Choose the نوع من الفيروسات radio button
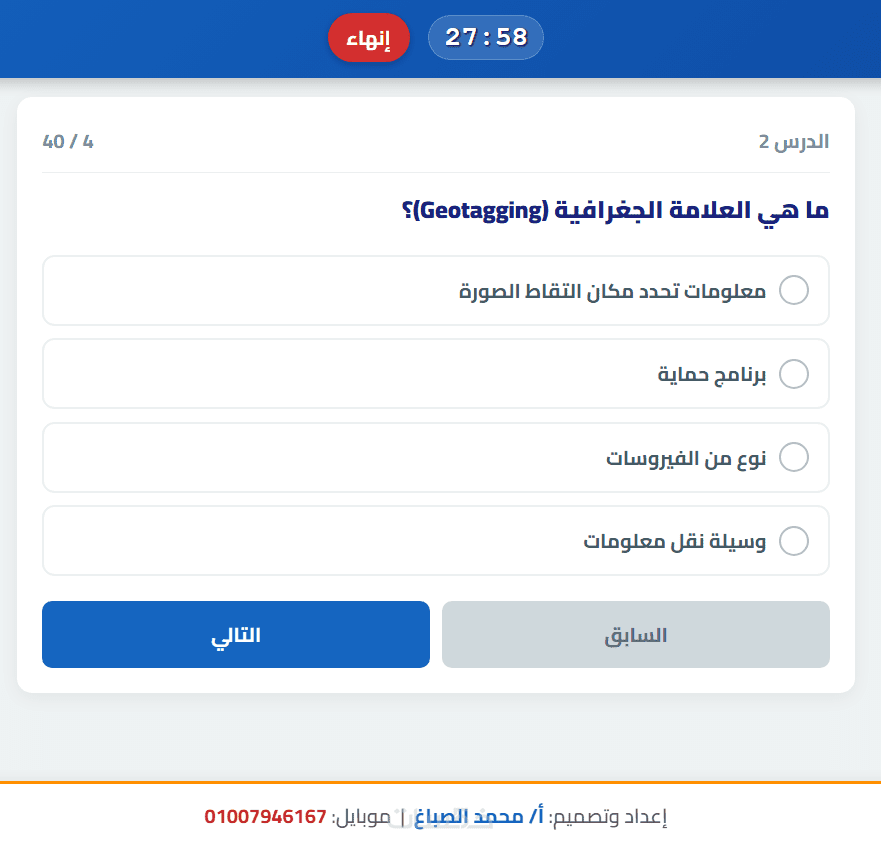The image size is (881, 846). [793, 458]
